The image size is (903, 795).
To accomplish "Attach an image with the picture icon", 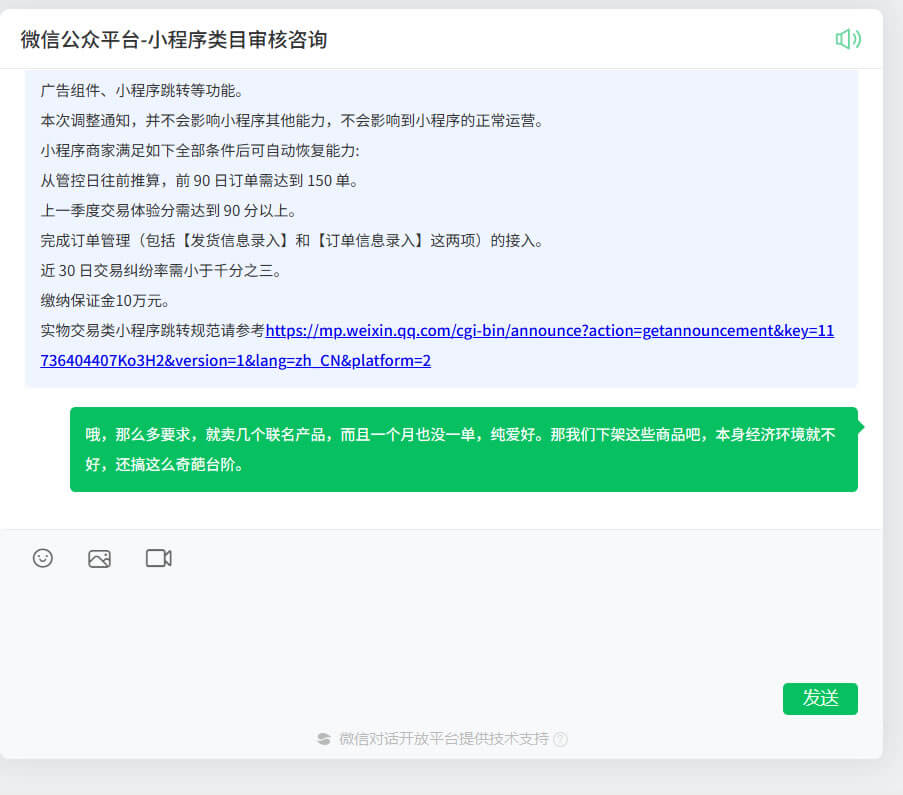I will (x=99, y=558).
